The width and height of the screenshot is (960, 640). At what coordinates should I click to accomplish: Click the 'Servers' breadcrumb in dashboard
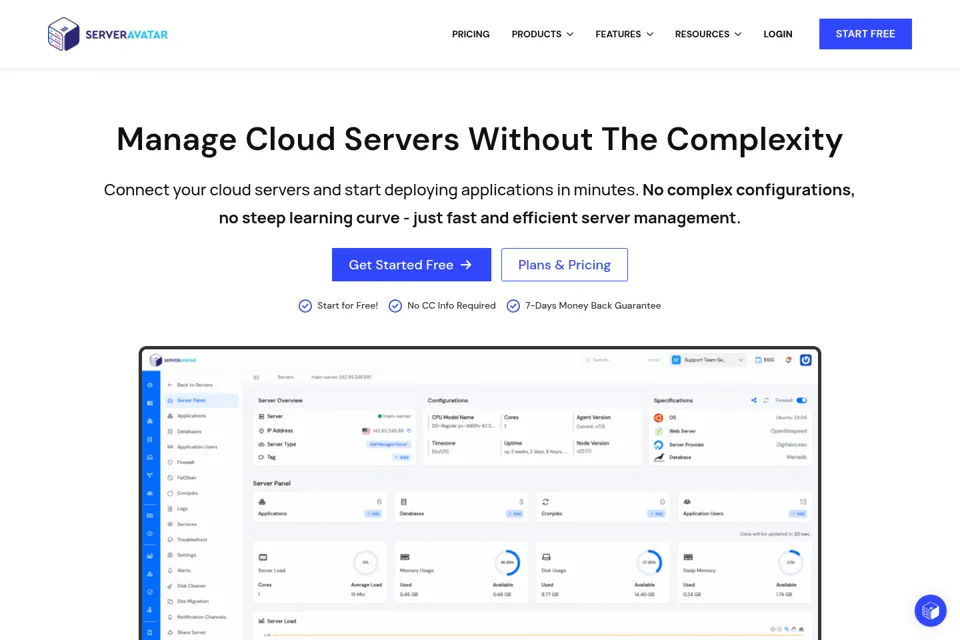pyautogui.click(x=285, y=377)
